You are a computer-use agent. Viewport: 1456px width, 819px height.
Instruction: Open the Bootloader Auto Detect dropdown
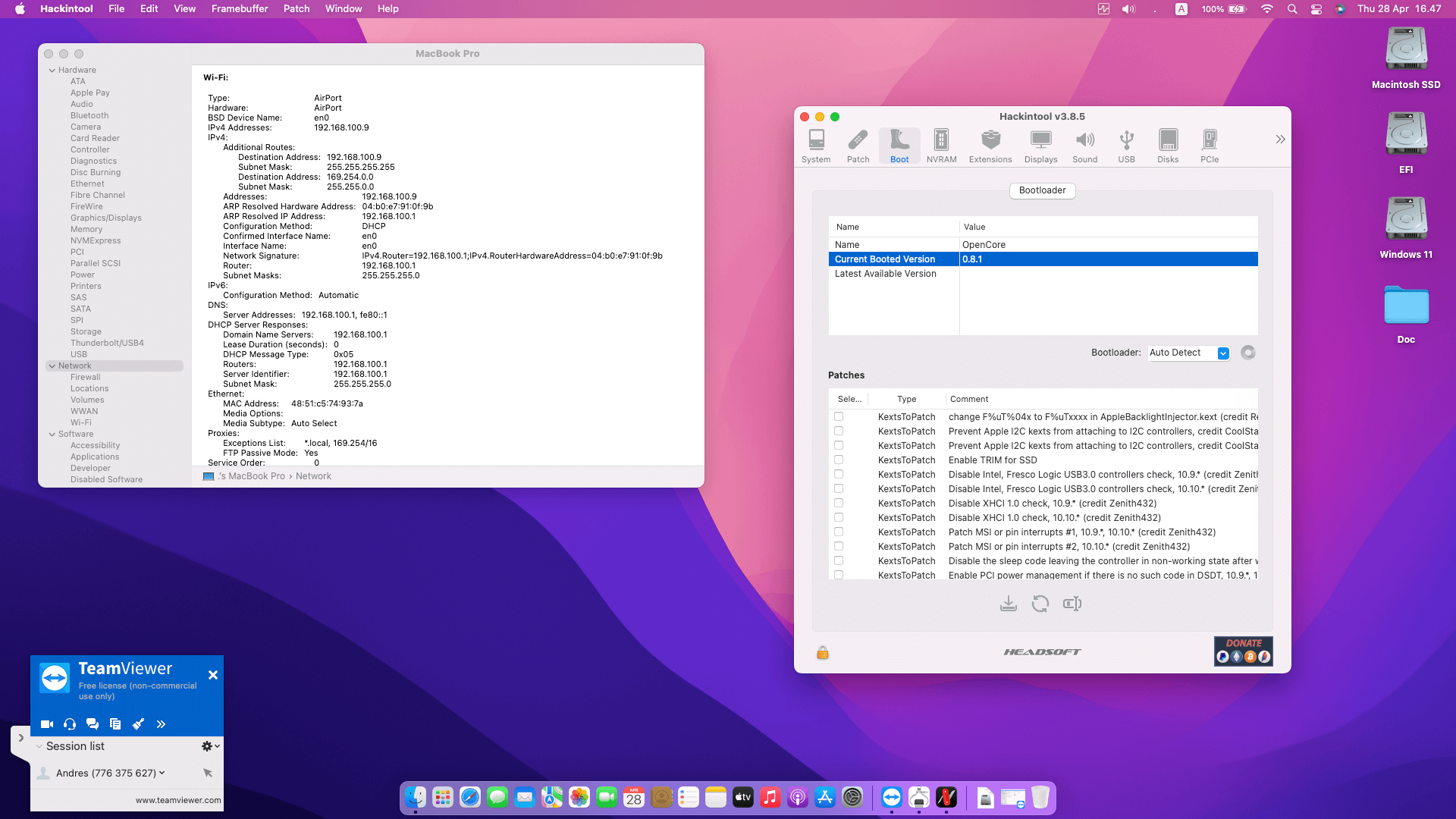[1188, 353]
